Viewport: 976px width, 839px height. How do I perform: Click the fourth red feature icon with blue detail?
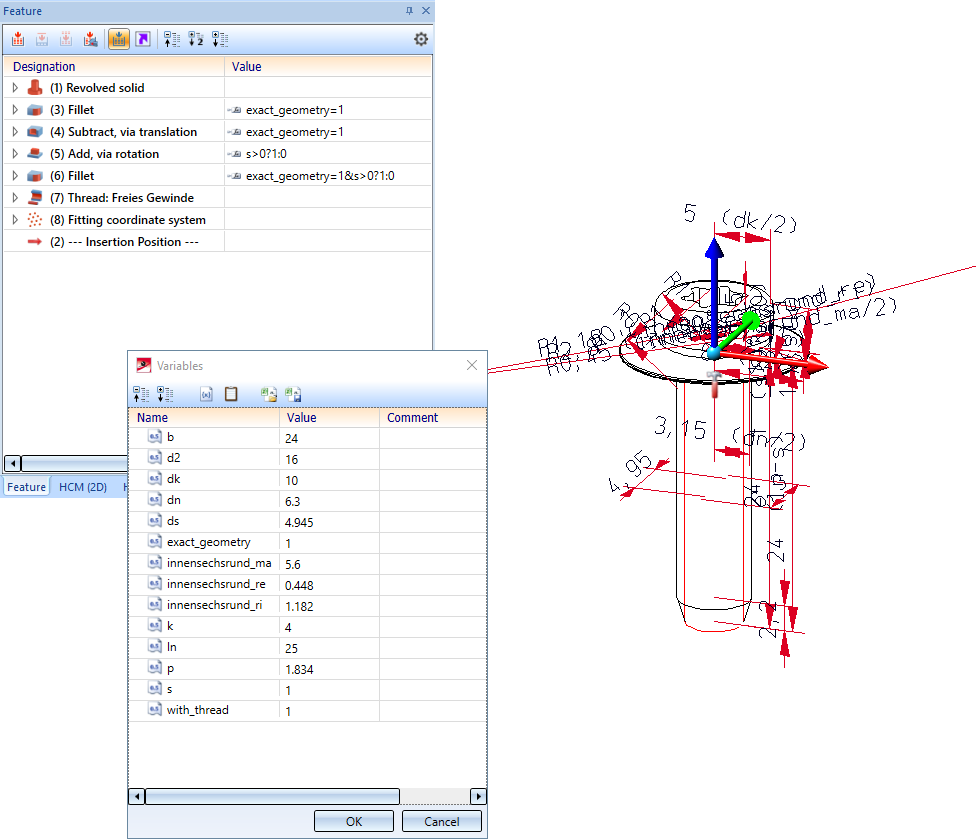(90, 39)
